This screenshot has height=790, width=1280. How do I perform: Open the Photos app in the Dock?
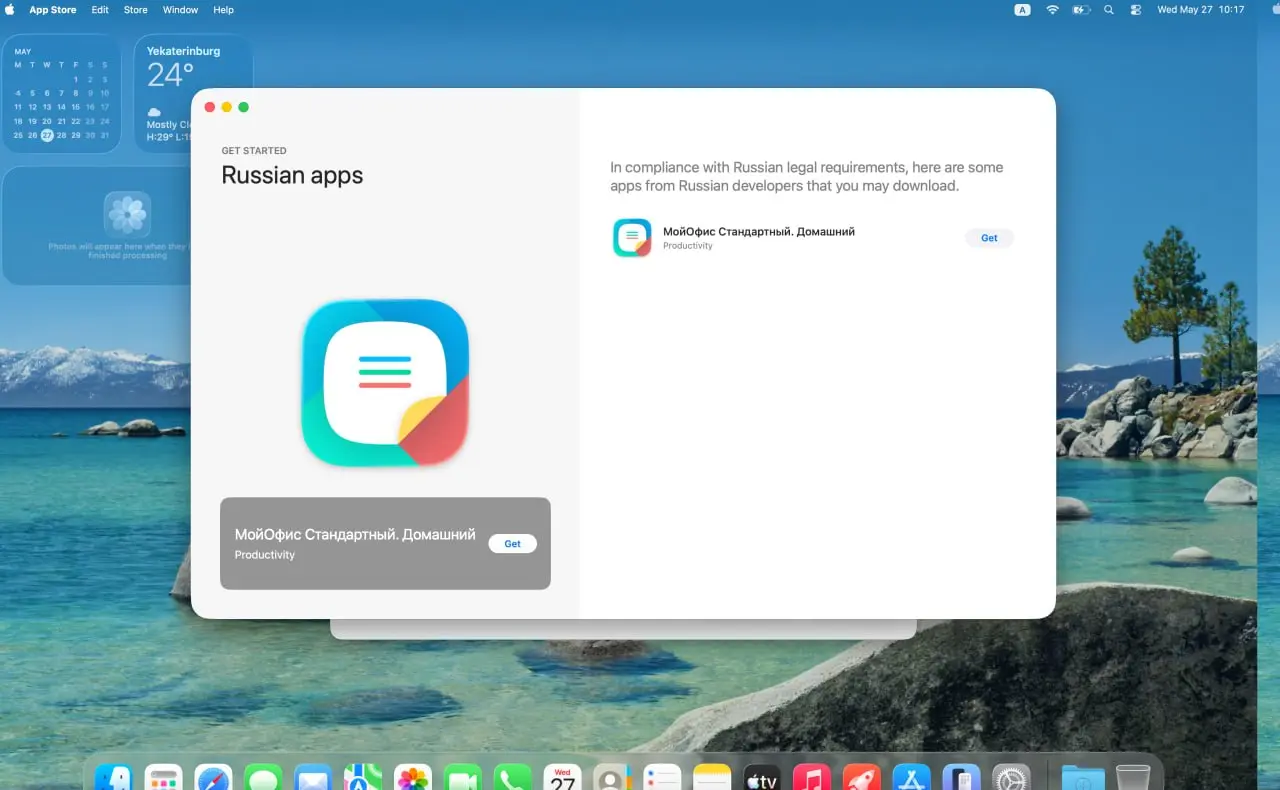tap(413, 779)
